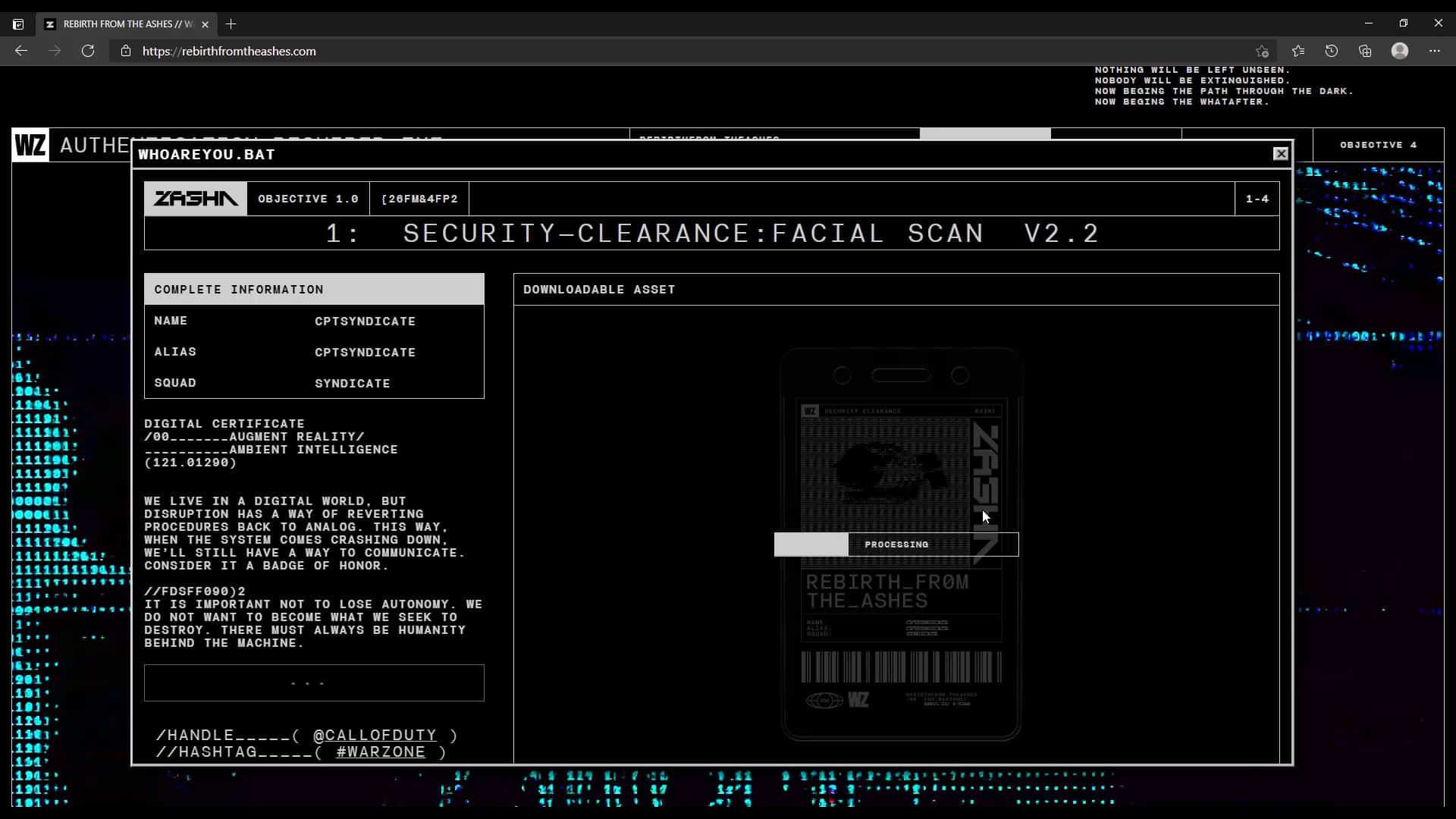This screenshot has height=819, width=1456.
Task: Click the barcode on the ID badge
Action: click(901, 668)
